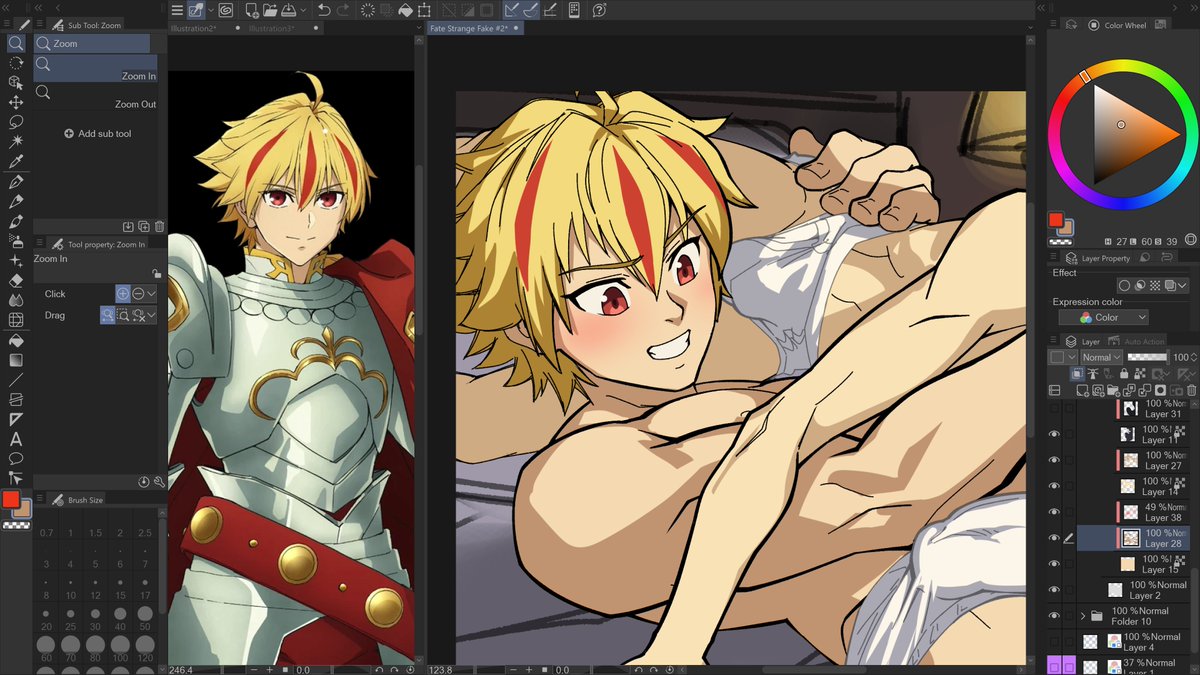
Task: Select the Lasso selection tool
Action: point(16,122)
